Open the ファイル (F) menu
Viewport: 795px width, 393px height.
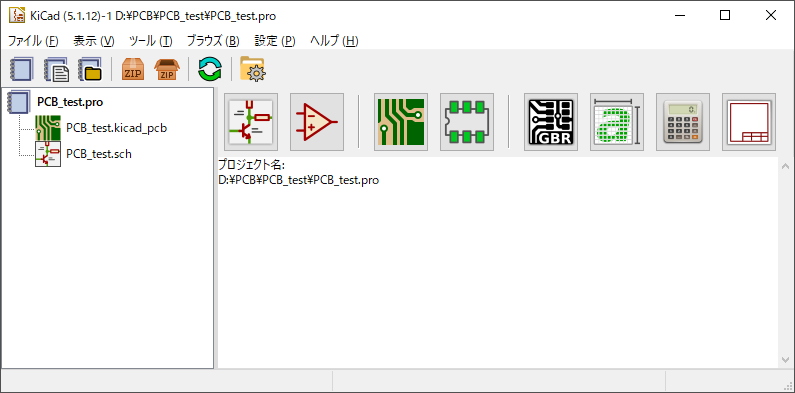click(x=33, y=41)
